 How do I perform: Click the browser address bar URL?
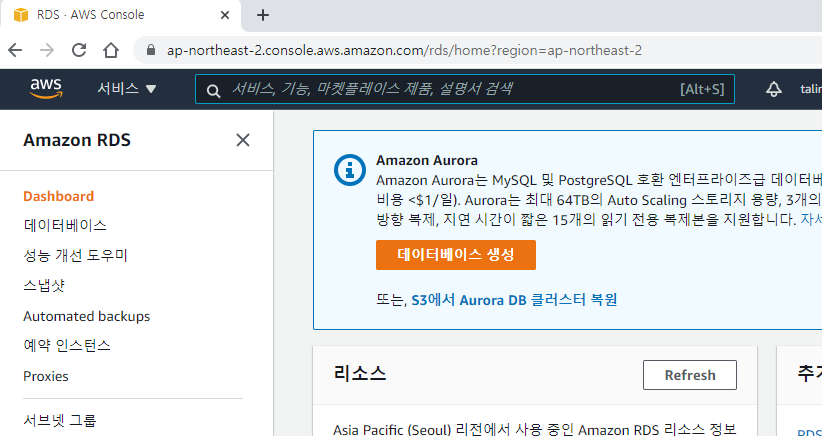[x=404, y=50]
